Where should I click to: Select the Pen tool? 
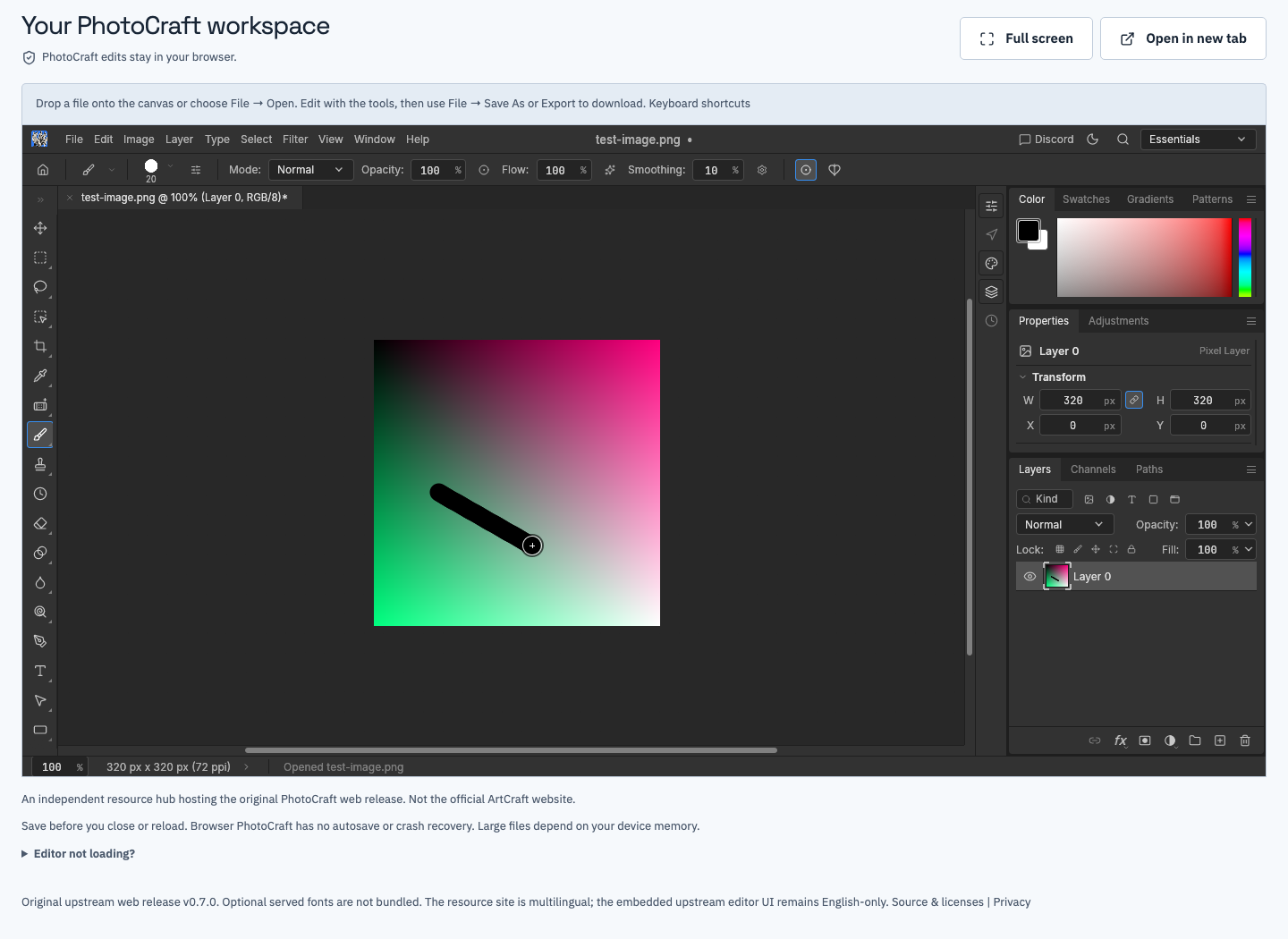[x=40, y=641]
